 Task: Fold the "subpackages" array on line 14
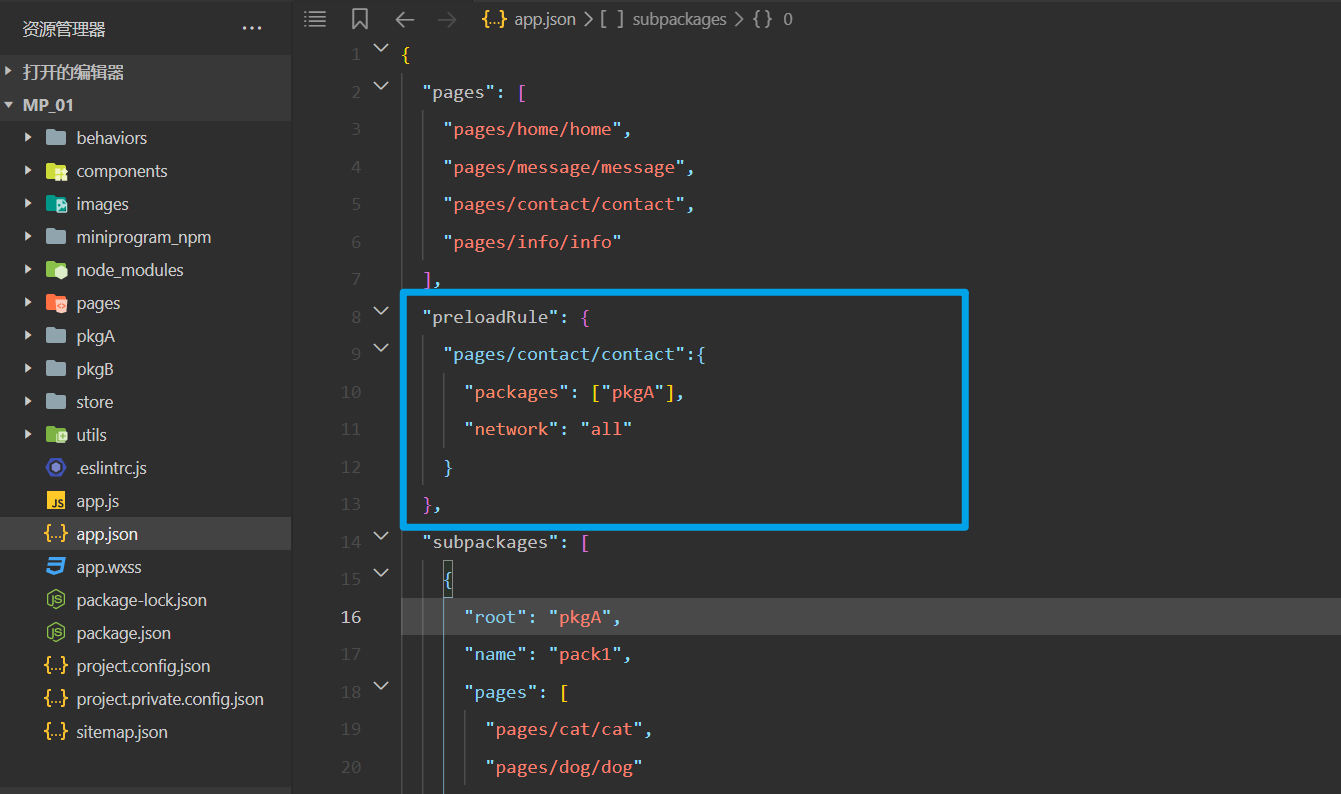pyautogui.click(x=380, y=536)
